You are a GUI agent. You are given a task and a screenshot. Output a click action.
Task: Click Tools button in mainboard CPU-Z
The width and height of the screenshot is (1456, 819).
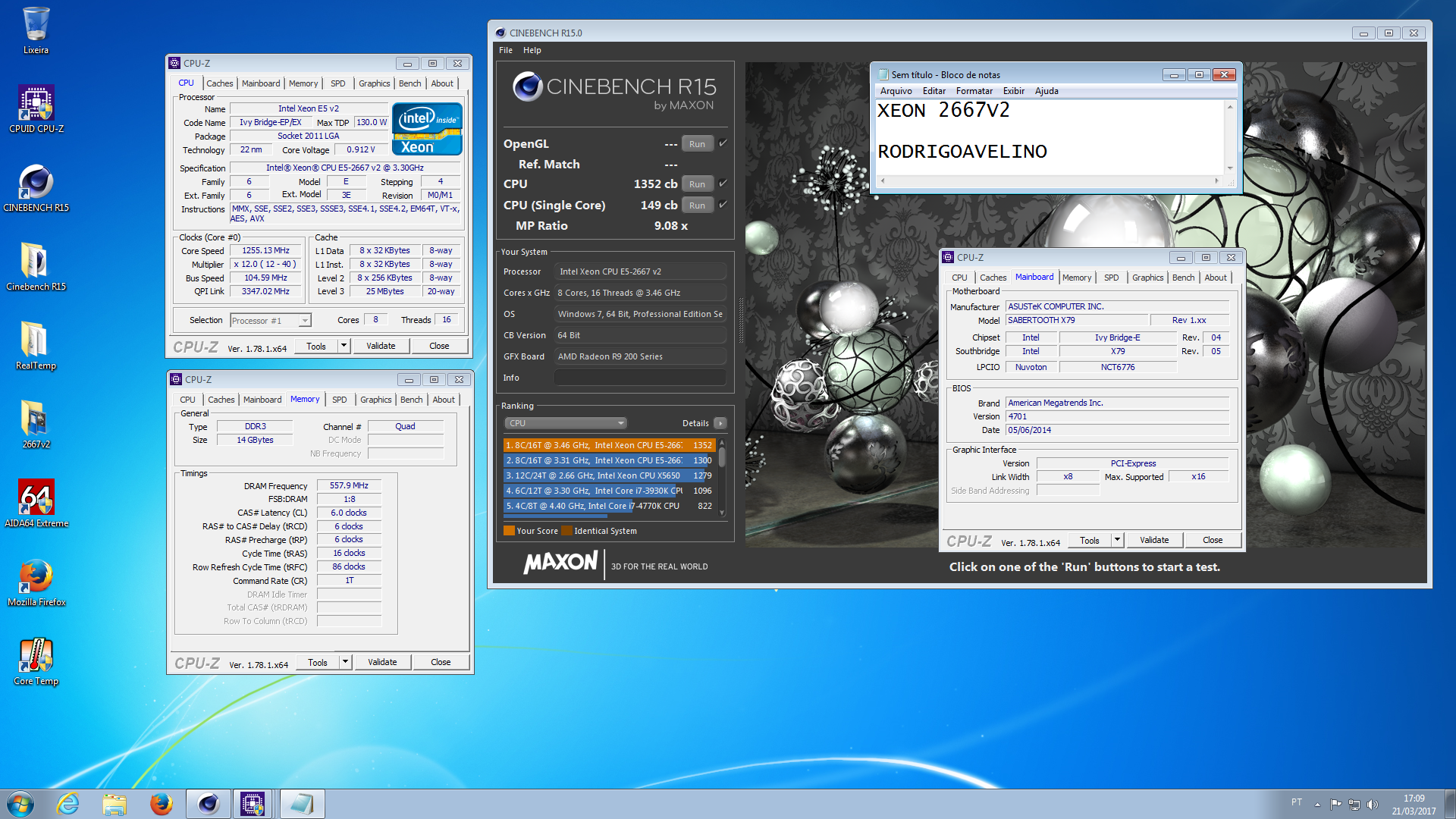(x=1090, y=540)
